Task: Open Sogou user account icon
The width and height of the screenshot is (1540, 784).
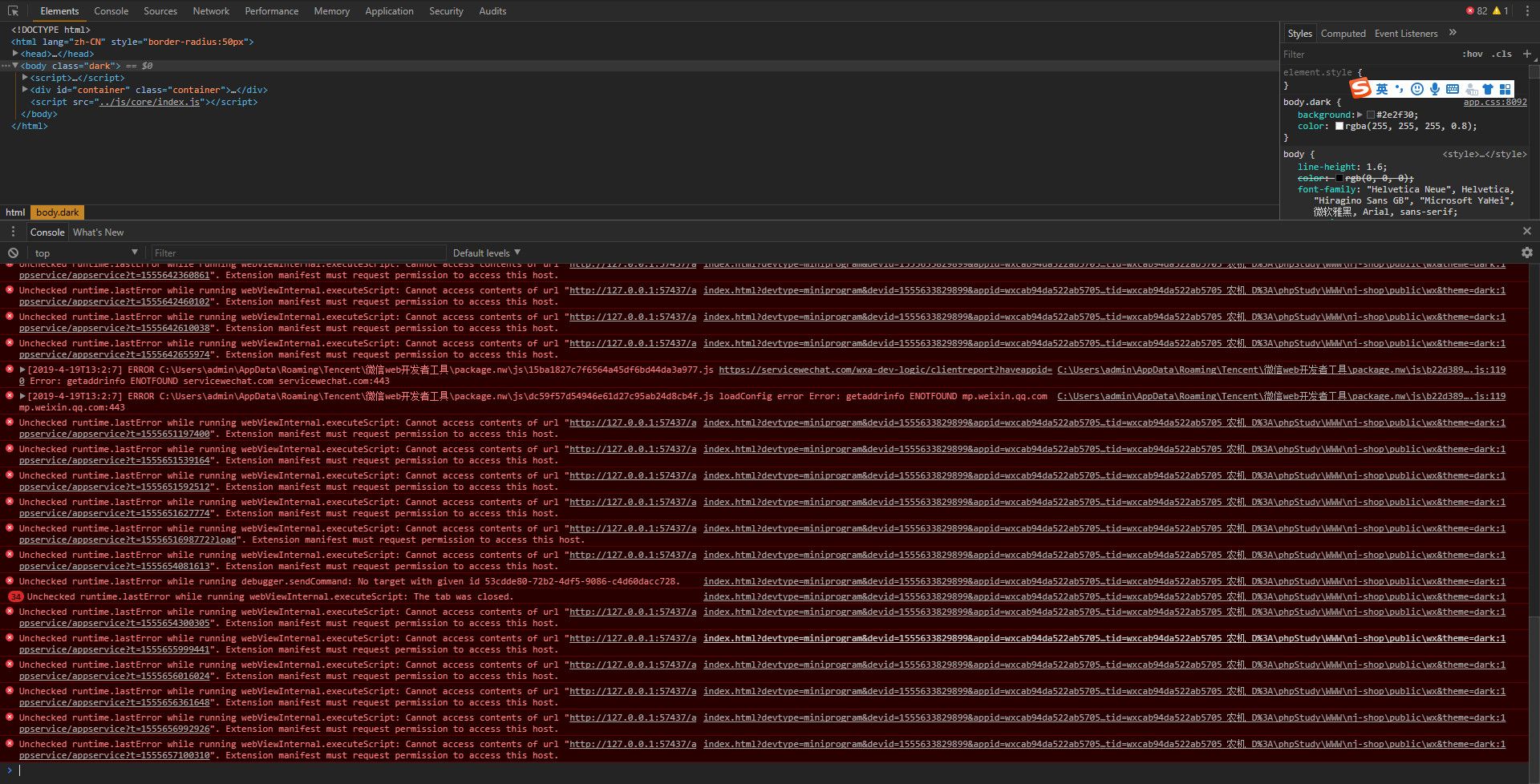Action: (1471, 89)
